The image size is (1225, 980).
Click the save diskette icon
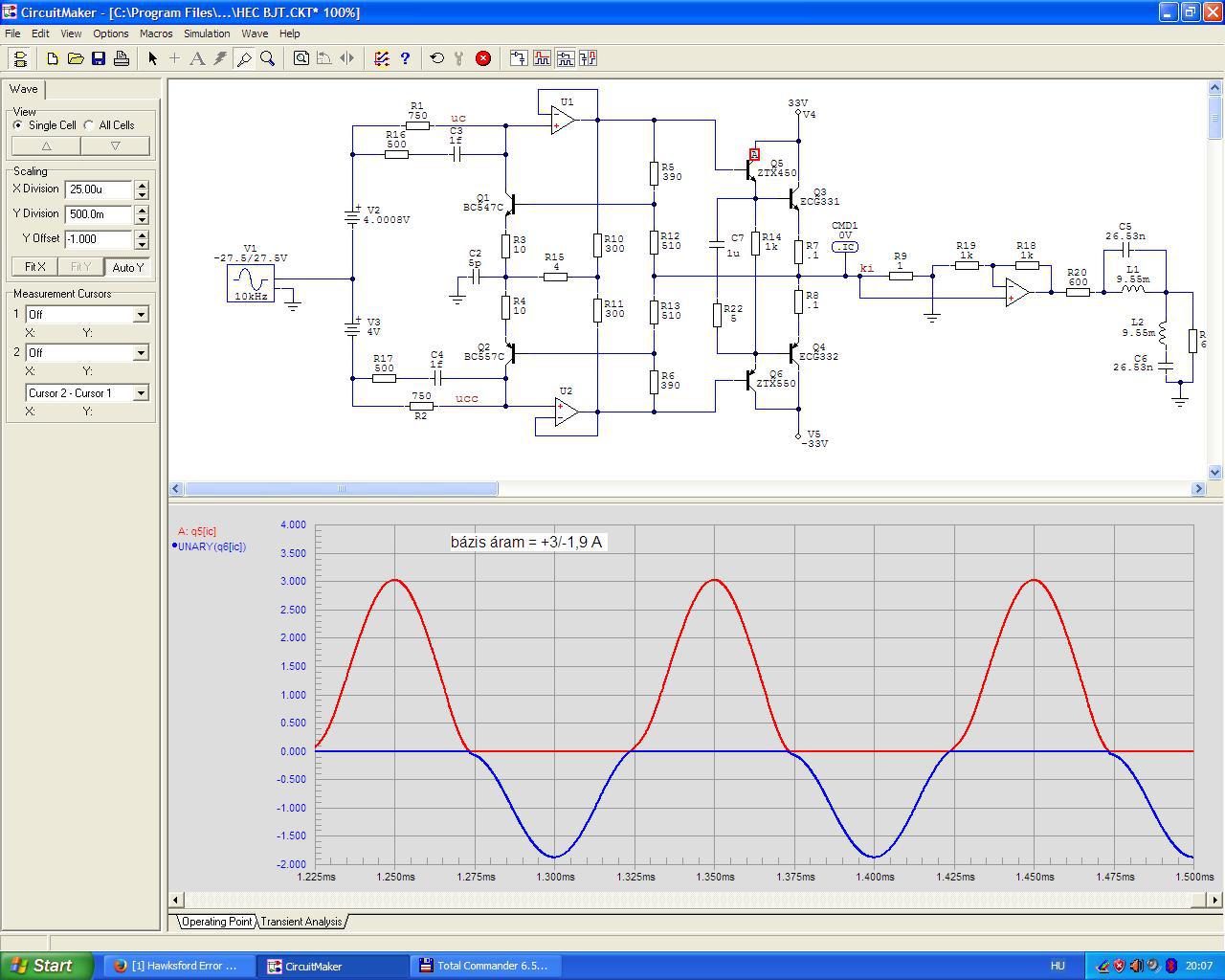(99, 58)
